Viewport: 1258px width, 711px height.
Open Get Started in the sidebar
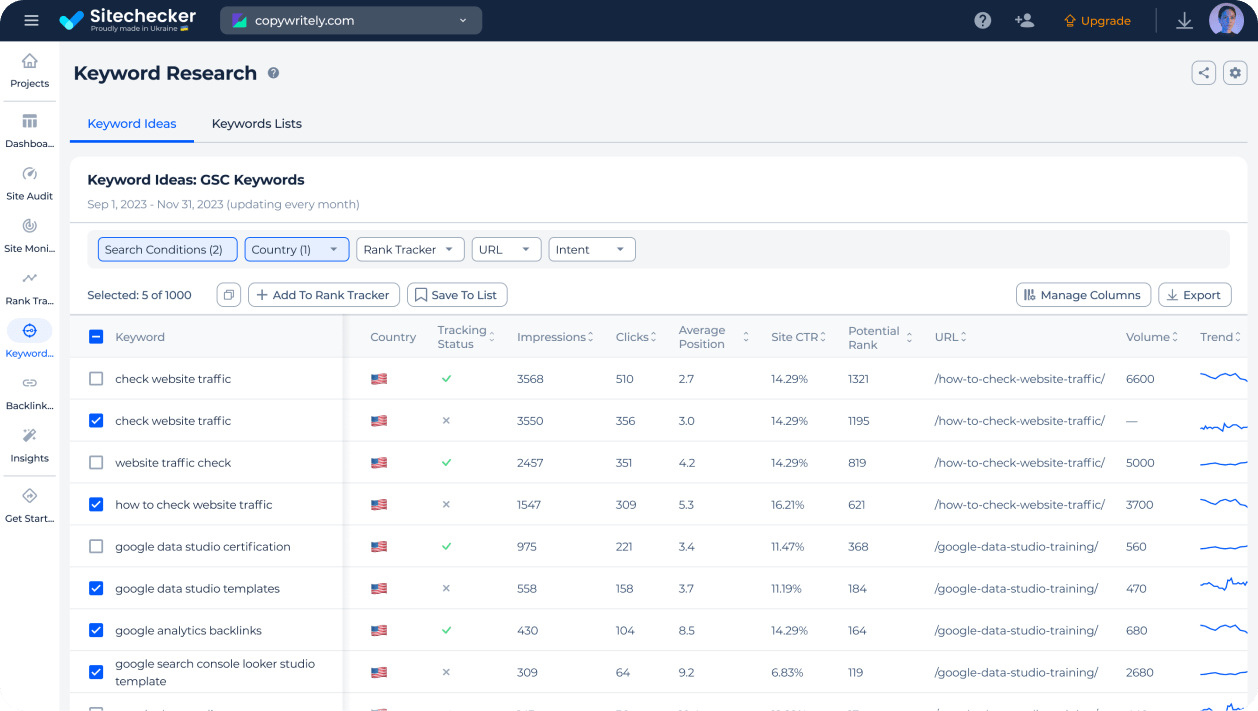(30, 506)
